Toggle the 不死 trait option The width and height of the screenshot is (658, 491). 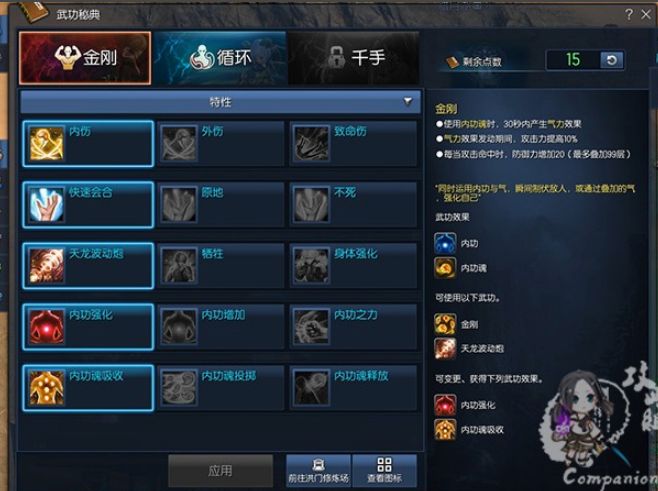(x=353, y=204)
